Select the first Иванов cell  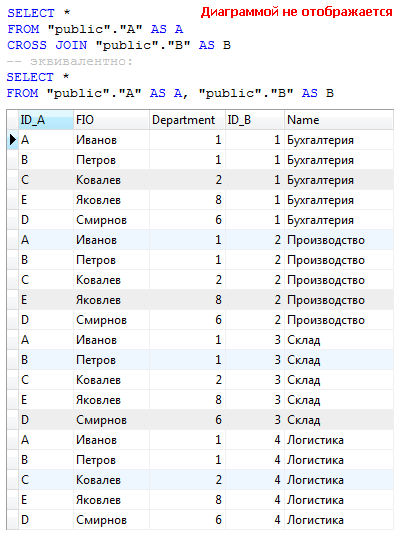111,140
